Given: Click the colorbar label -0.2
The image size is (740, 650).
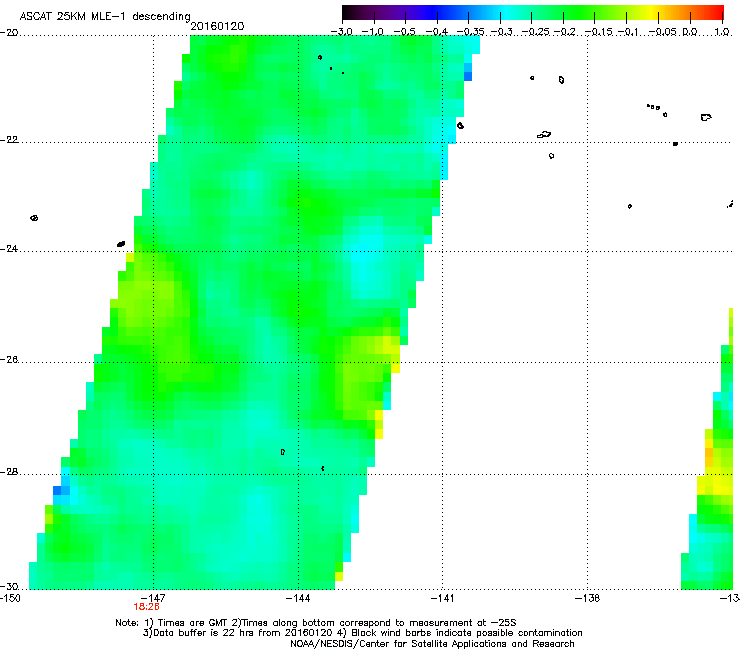Looking at the screenshot, I should 565,32.
